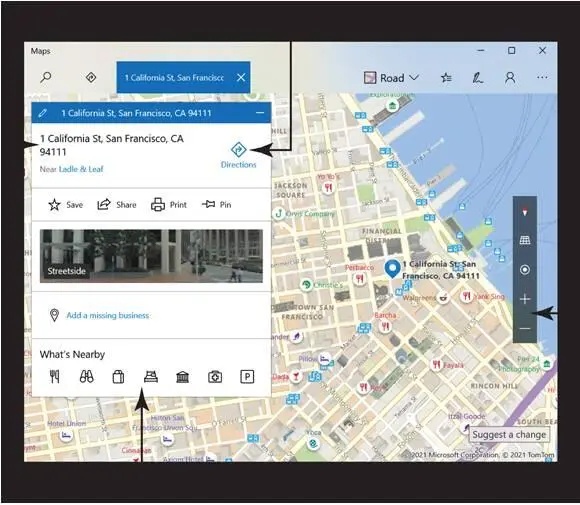Viewport: 580px width, 505px height.
Task: Open the Directions tab icon in toolbar
Action: tap(91, 77)
